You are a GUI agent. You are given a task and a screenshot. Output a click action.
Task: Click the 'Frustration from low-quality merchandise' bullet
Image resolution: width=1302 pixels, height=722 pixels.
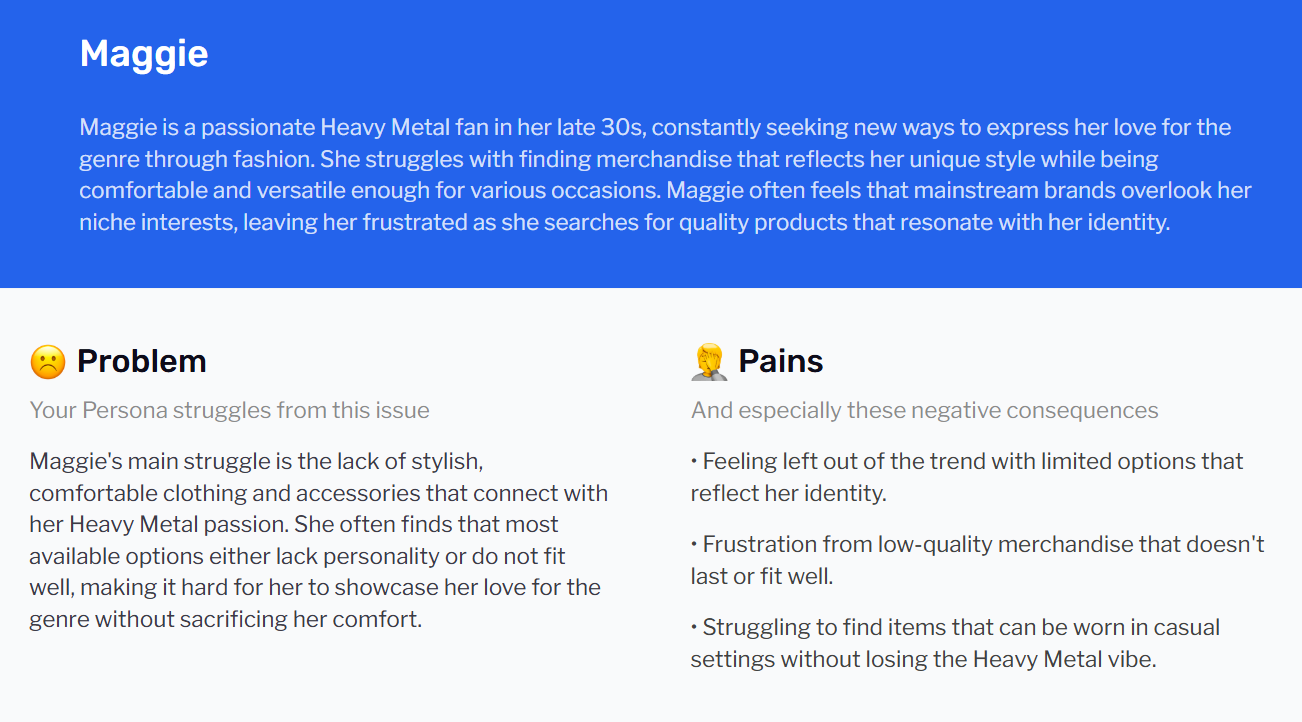[x=978, y=560]
